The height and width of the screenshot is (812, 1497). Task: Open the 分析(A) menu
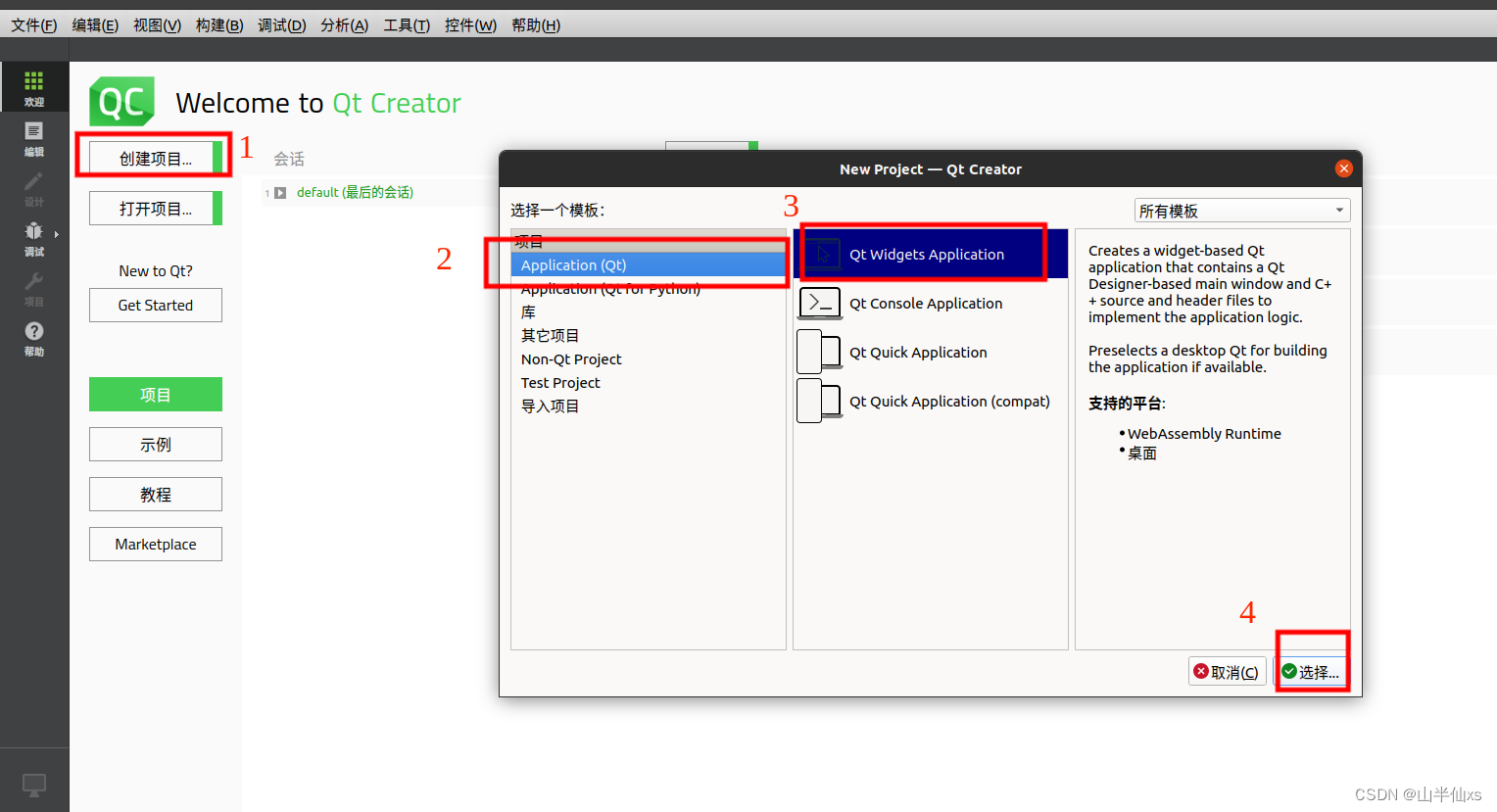coord(345,25)
